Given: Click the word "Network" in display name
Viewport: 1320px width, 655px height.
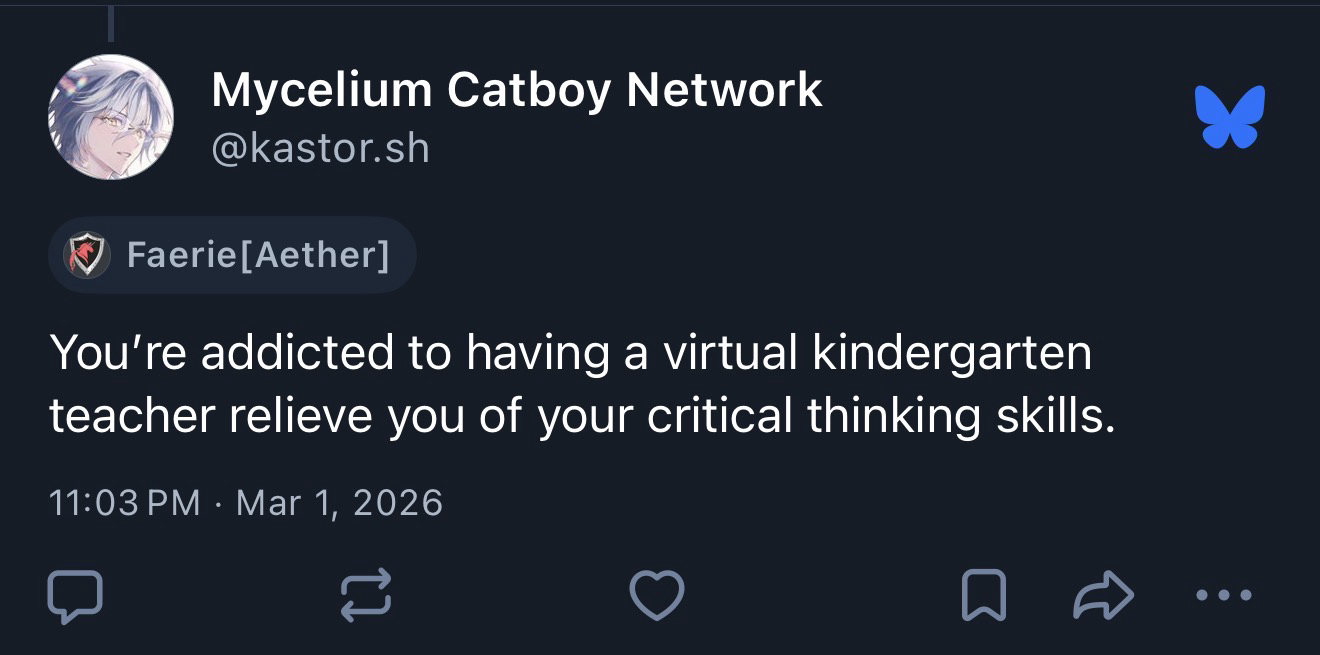Looking at the screenshot, I should 724,90.
